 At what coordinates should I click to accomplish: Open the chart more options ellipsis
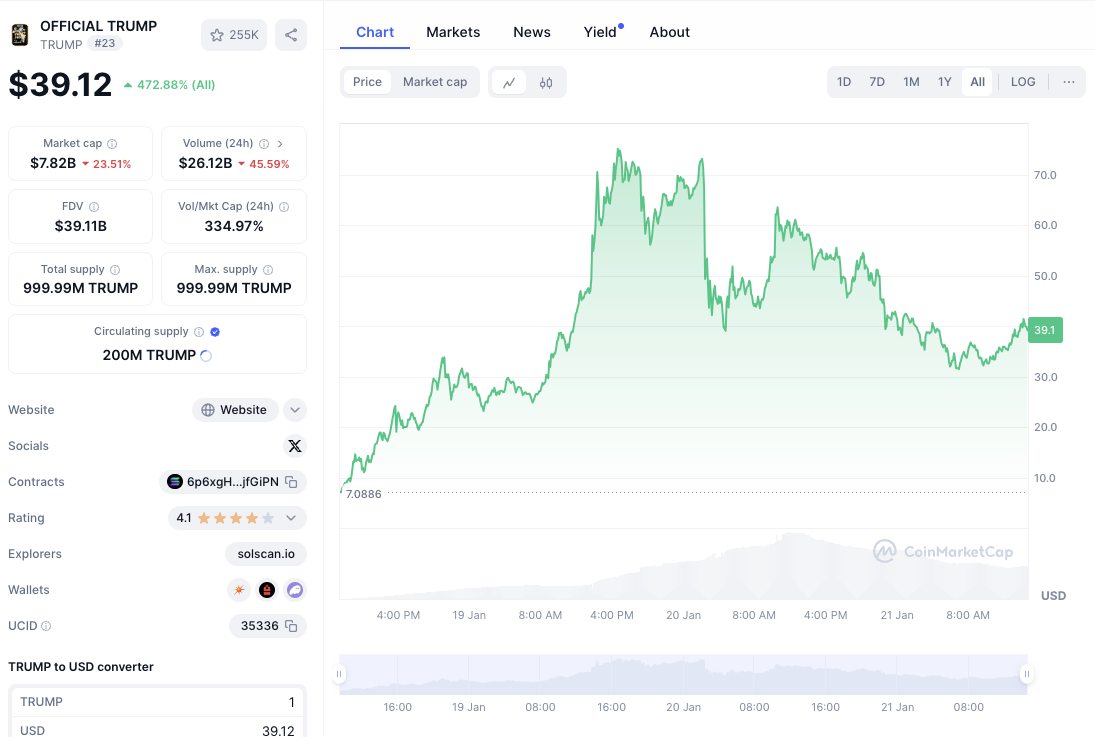tap(1068, 82)
